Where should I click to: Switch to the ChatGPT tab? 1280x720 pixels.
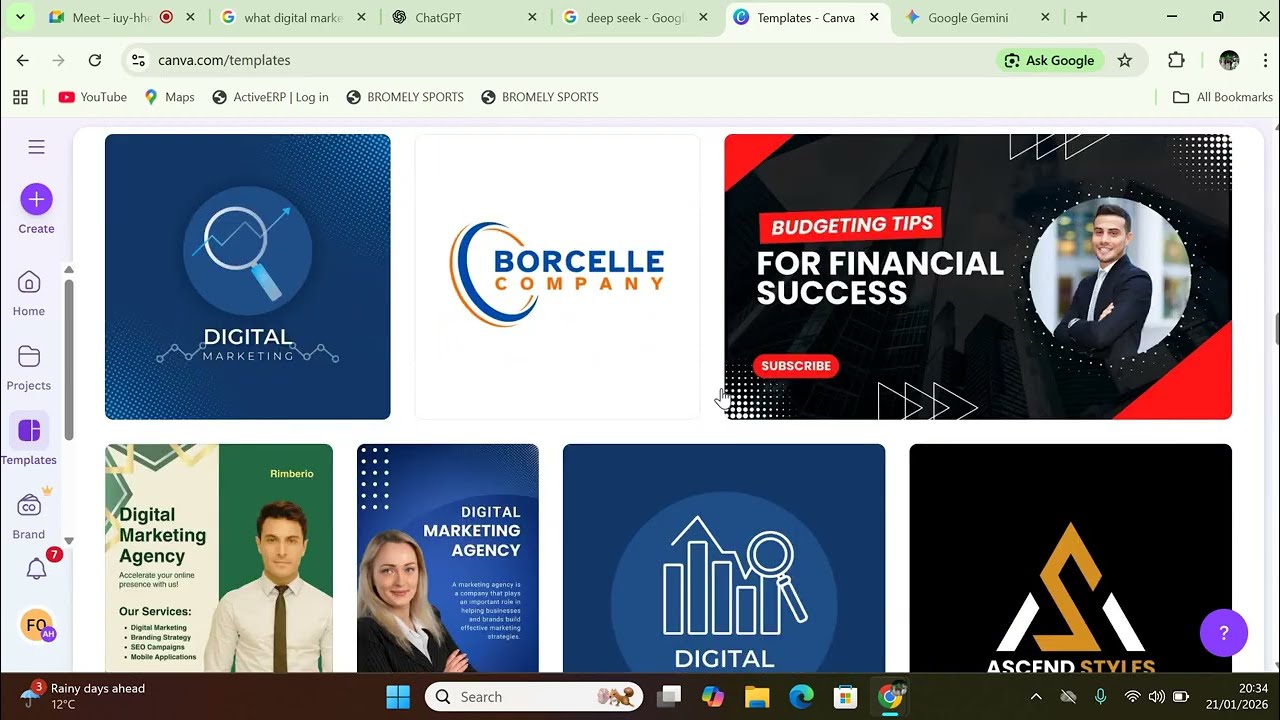coord(465,17)
